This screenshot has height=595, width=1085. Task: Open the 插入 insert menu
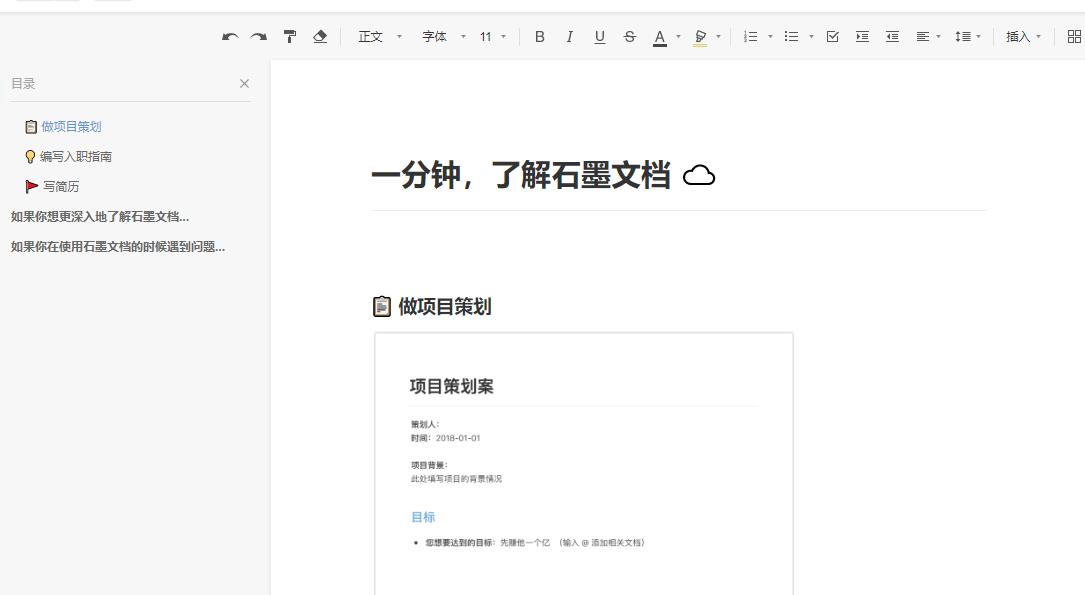pyautogui.click(x=1023, y=37)
